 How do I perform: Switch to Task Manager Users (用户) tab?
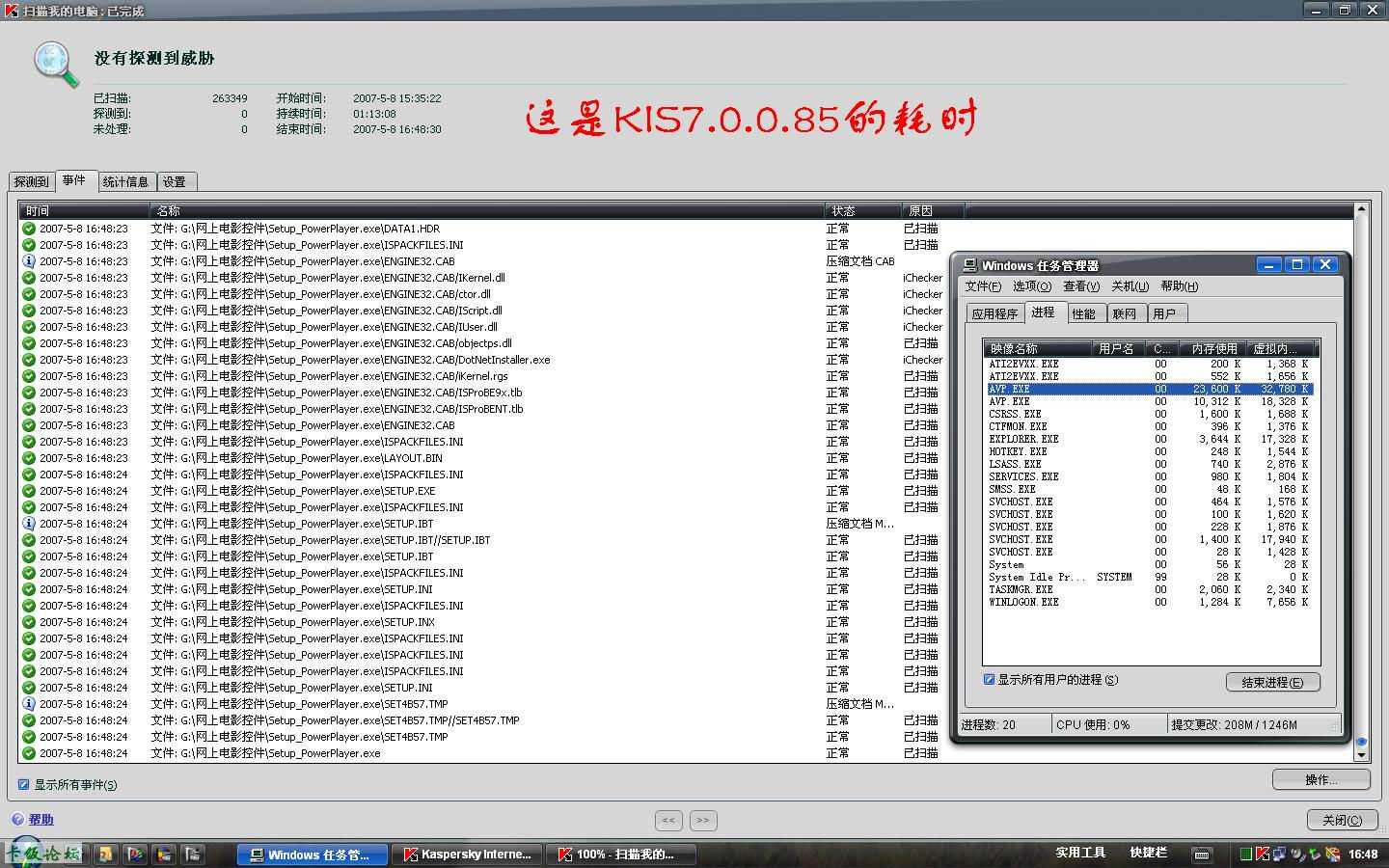1165,313
